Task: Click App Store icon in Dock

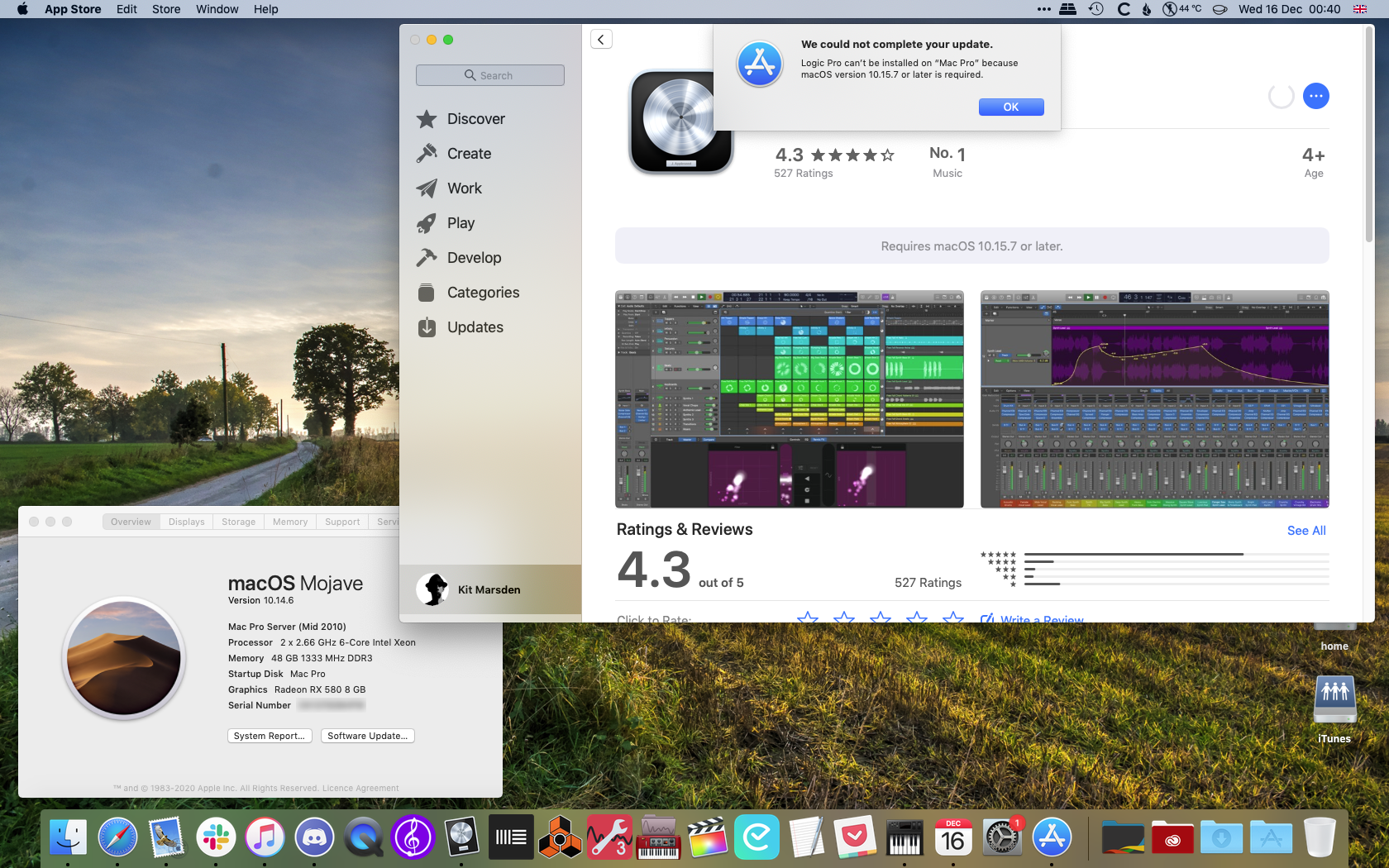Action: (x=1052, y=838)
